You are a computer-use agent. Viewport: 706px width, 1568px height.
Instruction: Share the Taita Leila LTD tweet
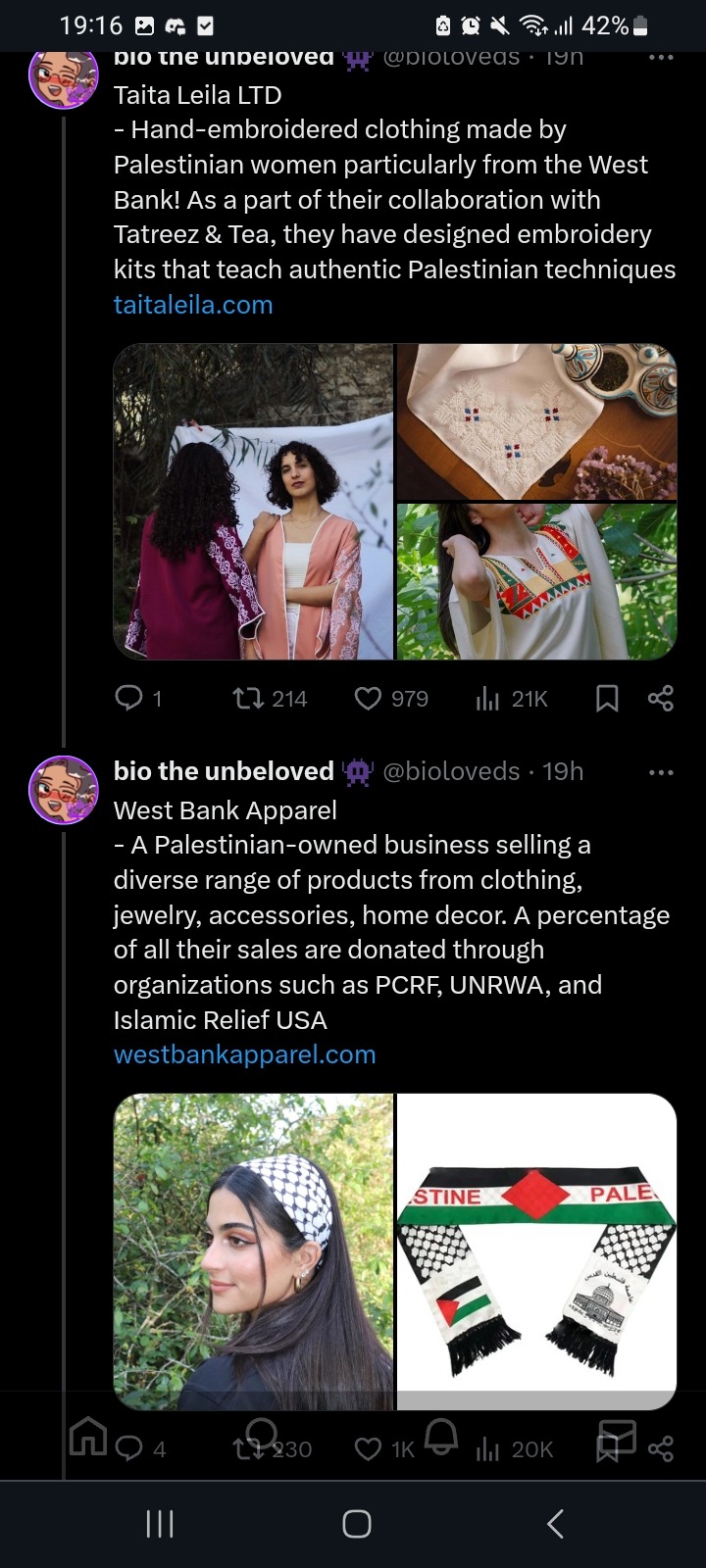click(x=661, y=699)
